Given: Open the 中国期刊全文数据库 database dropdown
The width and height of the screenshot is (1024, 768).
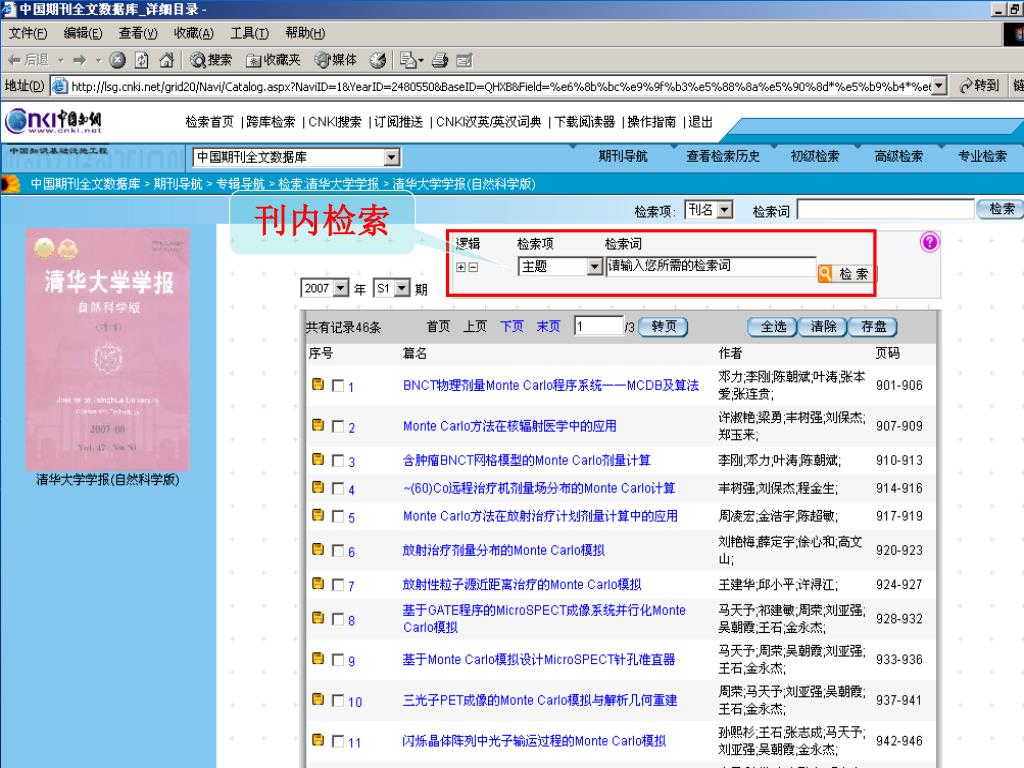Looking at the screenshot, I should tap(391, 157).
